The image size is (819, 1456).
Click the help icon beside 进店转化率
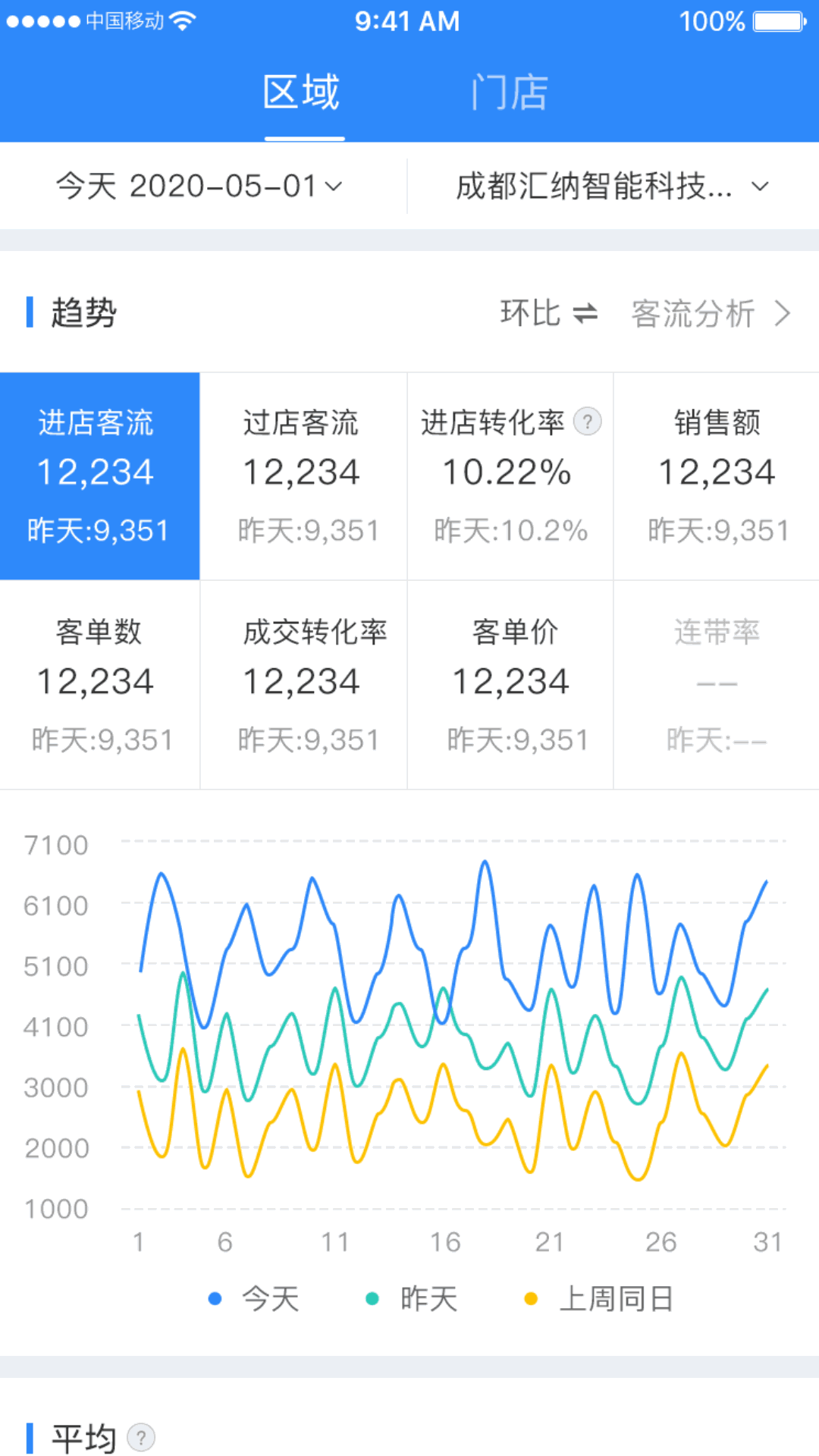coord(588,422)
